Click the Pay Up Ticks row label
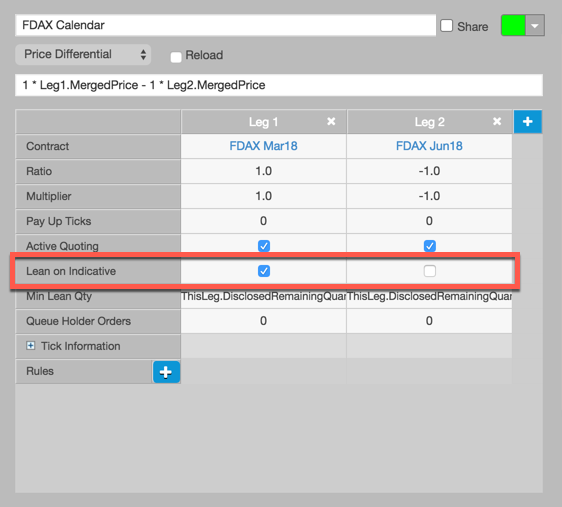Viewport: 562px width, 507px height. 58,221
